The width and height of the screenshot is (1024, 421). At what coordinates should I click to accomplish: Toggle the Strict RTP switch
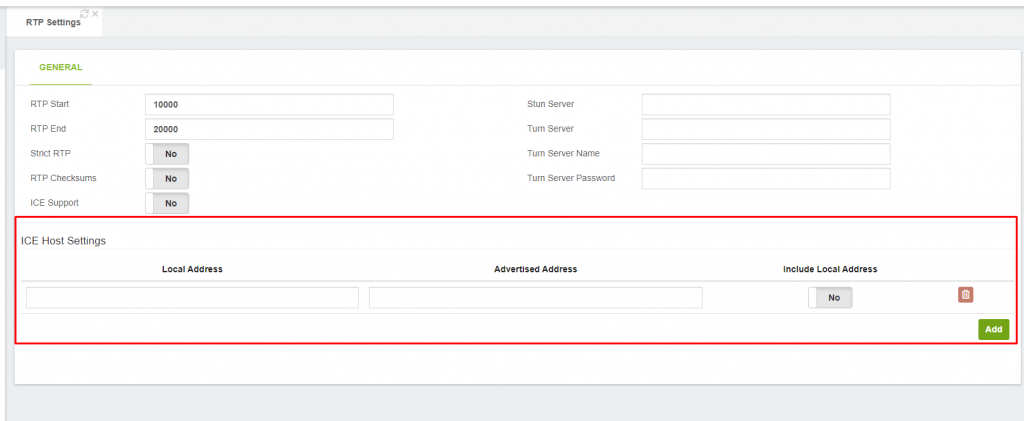click(x=167, y=154)
